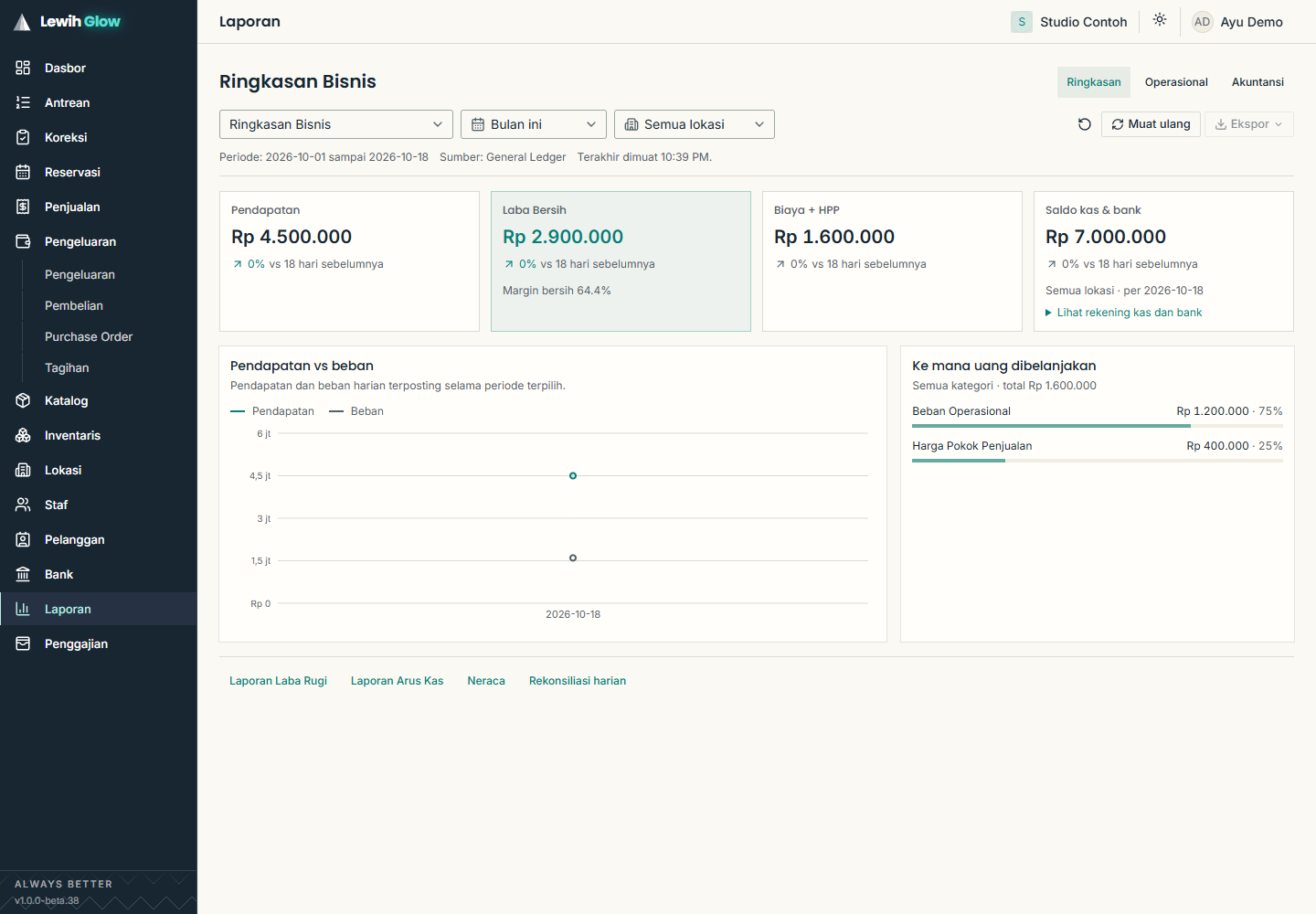
Task: Click the Pelanggan contact icon
Action: click(23, 539)
